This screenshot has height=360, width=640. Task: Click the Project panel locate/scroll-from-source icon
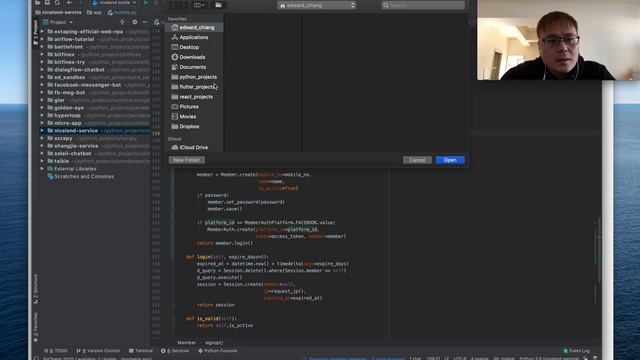tap(122, 22)
